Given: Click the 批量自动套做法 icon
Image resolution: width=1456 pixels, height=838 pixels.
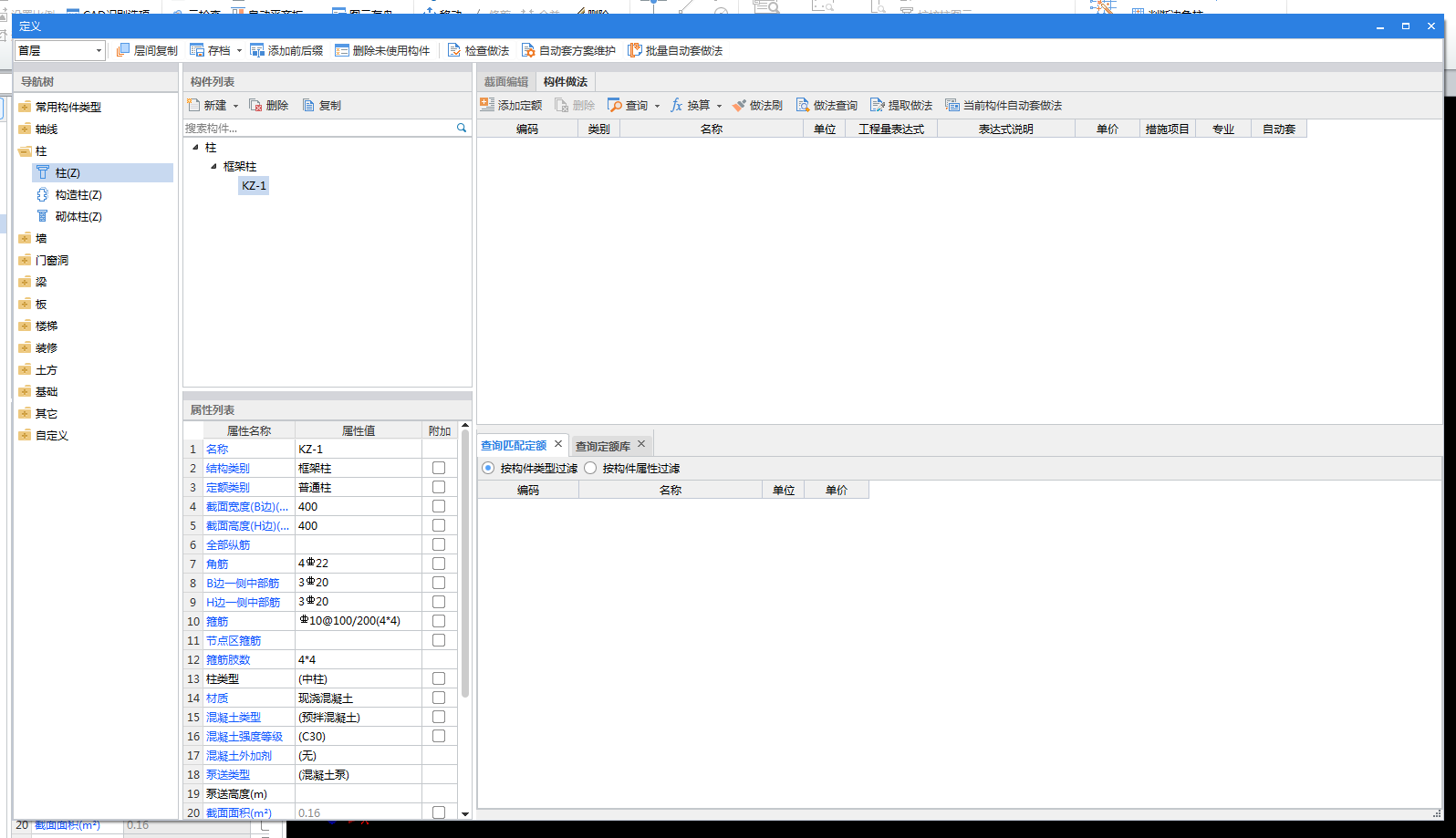Looking at the screenshot, I should pyautogui.click(x=635, y=50).
